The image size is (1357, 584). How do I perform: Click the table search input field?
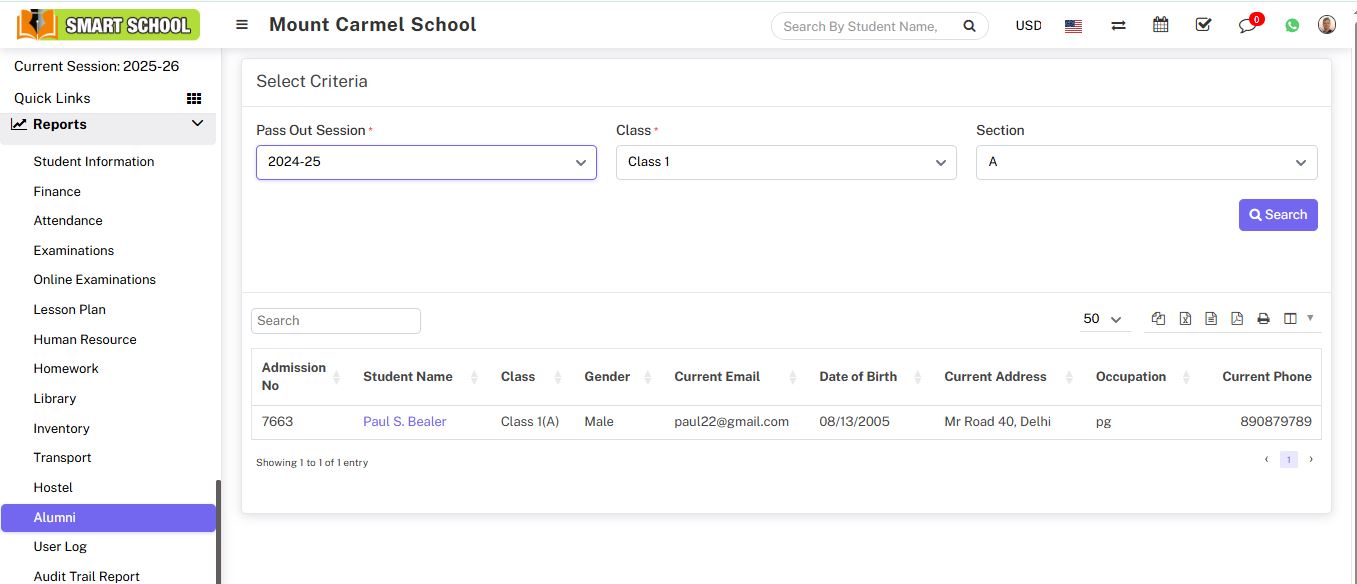coord(335,321)
